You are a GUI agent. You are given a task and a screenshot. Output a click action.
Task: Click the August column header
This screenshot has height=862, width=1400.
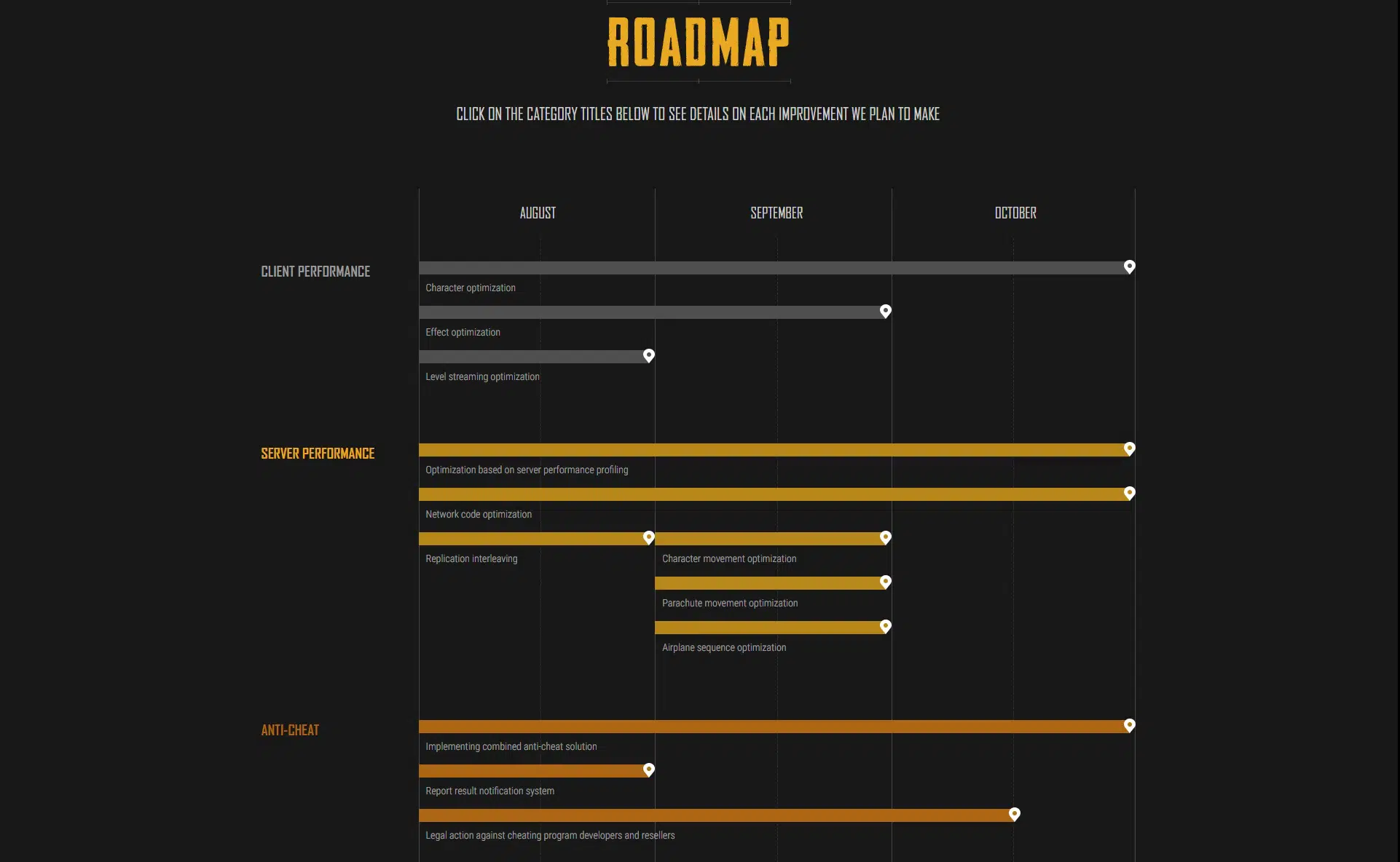coord(538,213)
